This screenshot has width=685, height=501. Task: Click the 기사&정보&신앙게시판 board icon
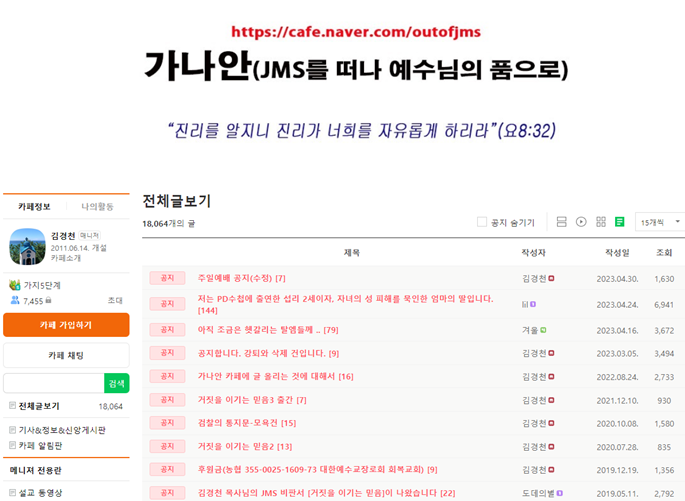tap(12, 430)
